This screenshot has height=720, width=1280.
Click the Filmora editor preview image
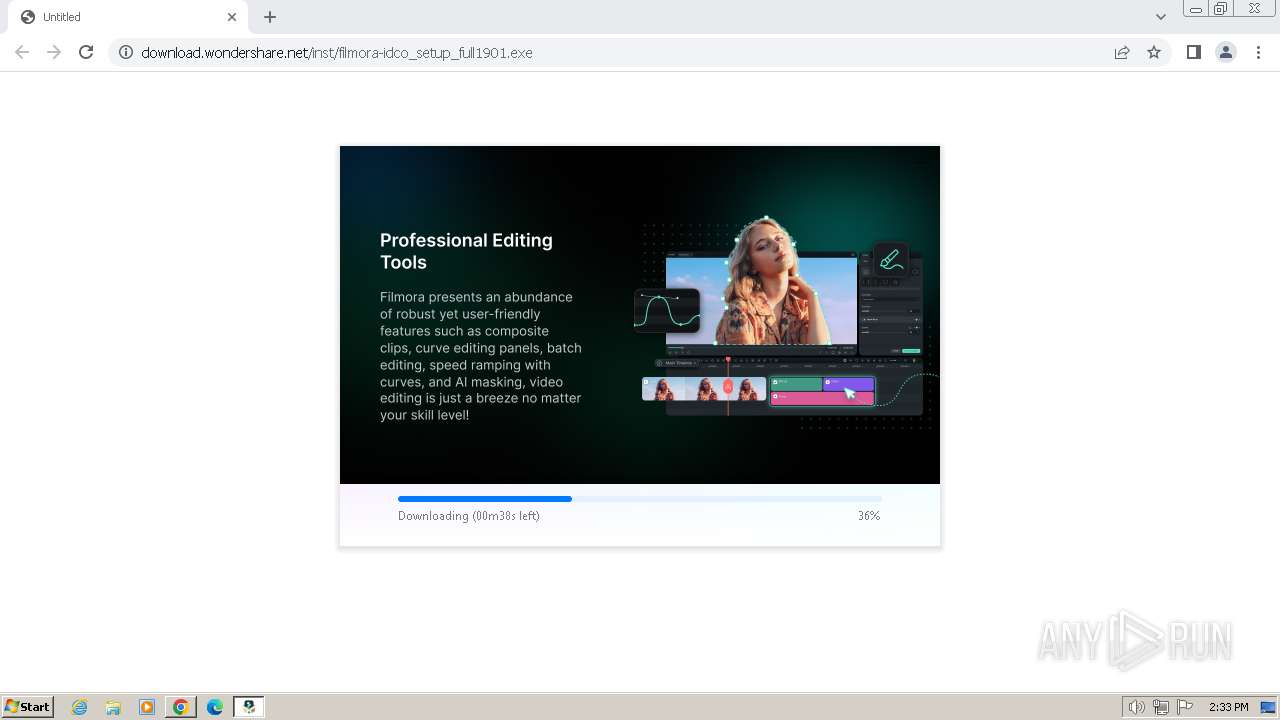point(785,323)
